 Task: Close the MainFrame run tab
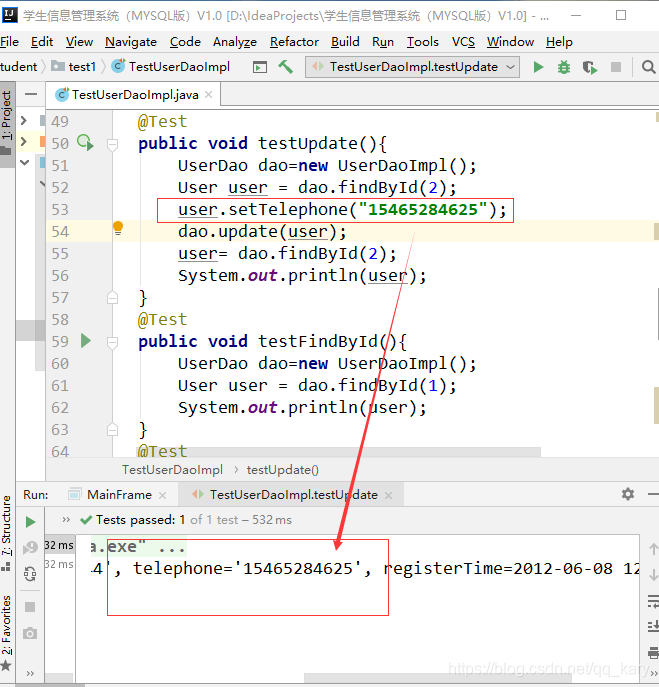163,495
